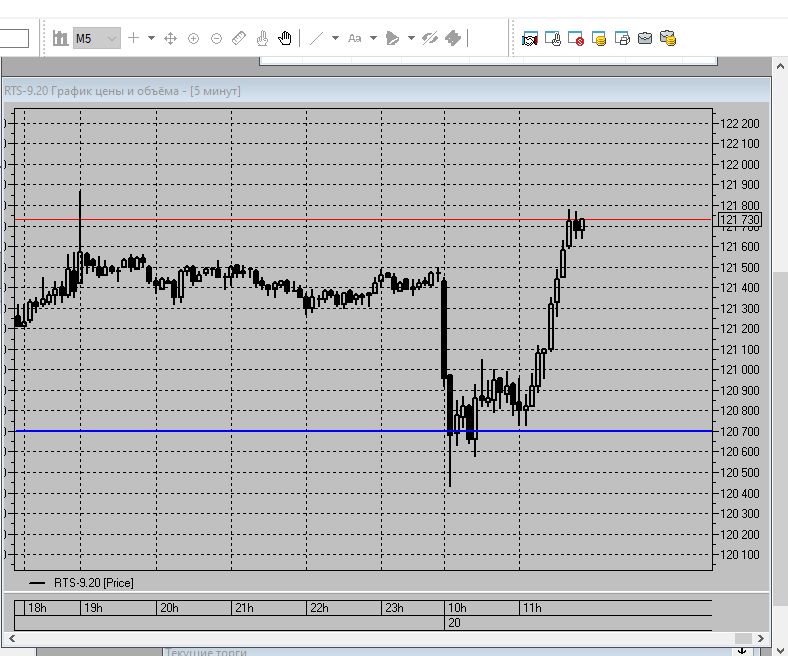788x656 pixels.
Task: Select the line drawing tool
Action: tap(316, 38)
